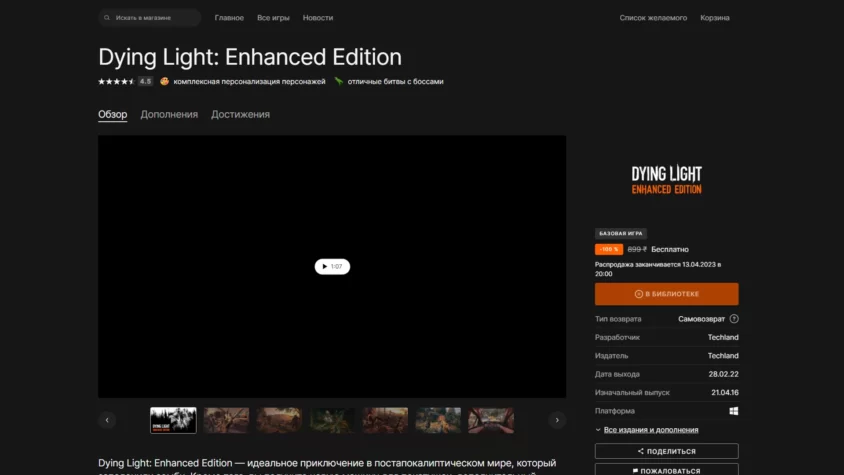
Task: Play the 1:07 trailer video
Action: click(332, 267)
